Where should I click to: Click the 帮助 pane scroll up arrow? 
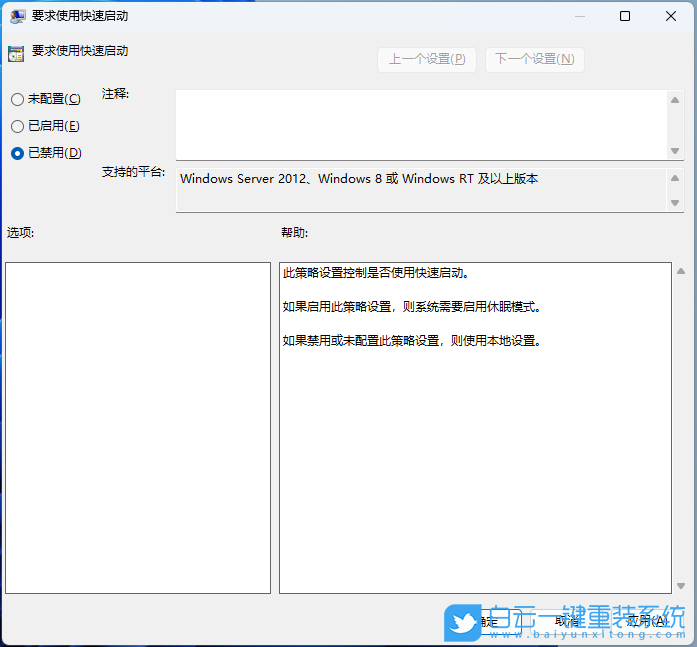pyautogui.click(x=681, y=271)
